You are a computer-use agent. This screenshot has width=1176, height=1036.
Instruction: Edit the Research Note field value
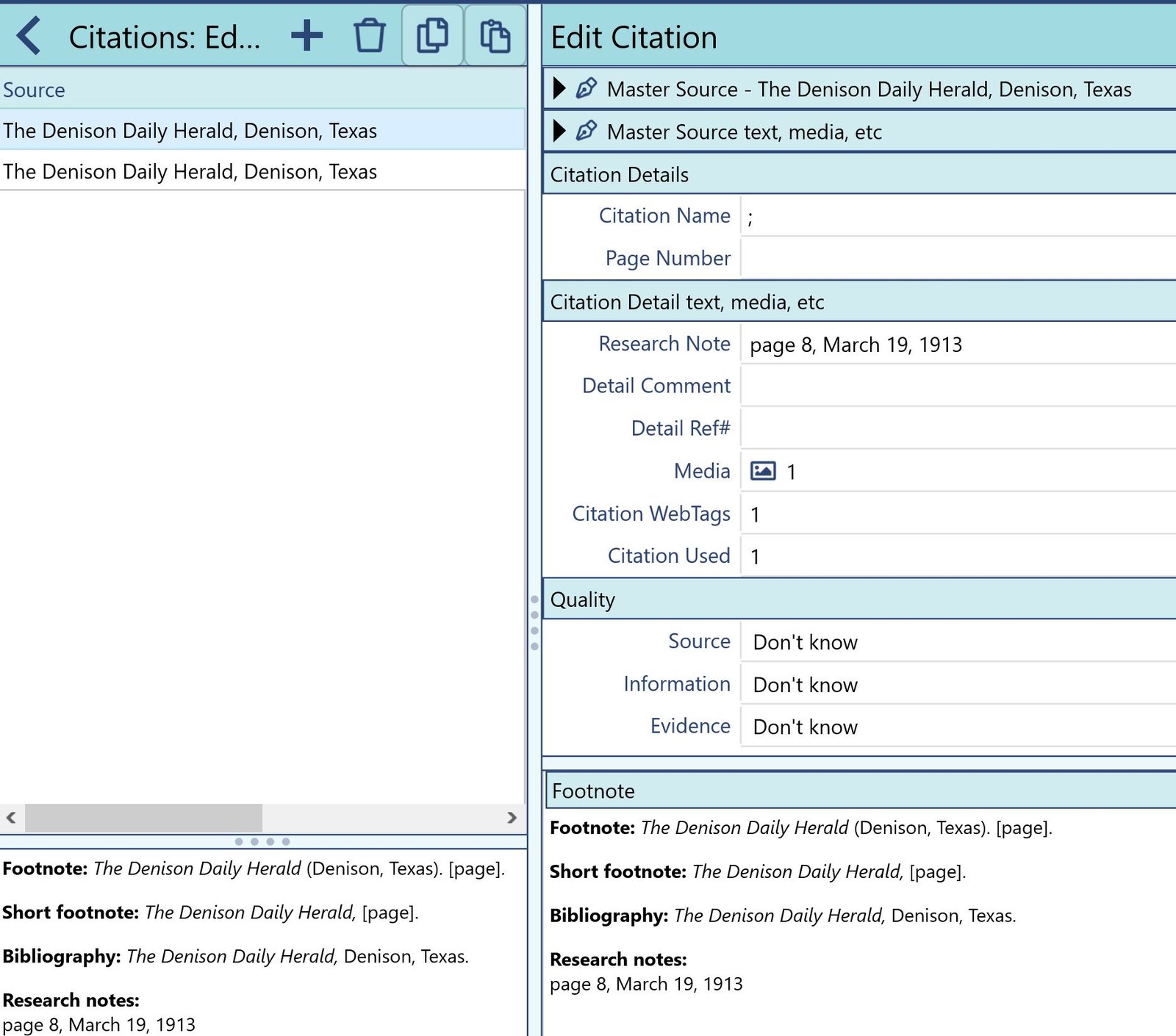[x=958, y=344]
